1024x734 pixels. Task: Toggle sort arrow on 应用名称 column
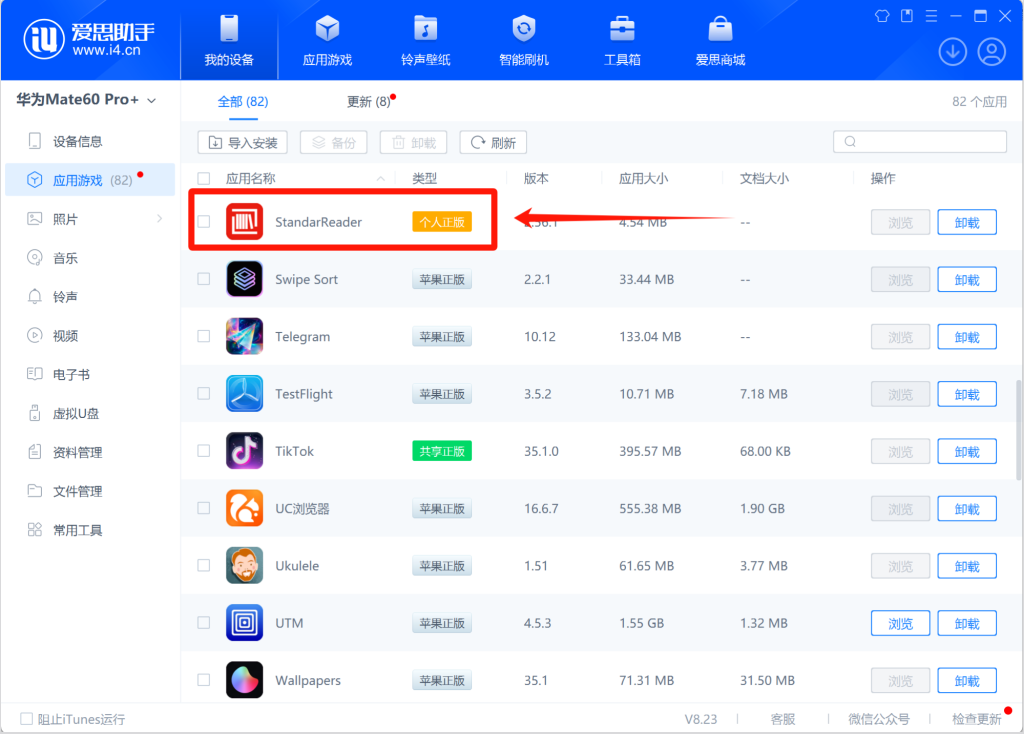click(x=381, y=179)
